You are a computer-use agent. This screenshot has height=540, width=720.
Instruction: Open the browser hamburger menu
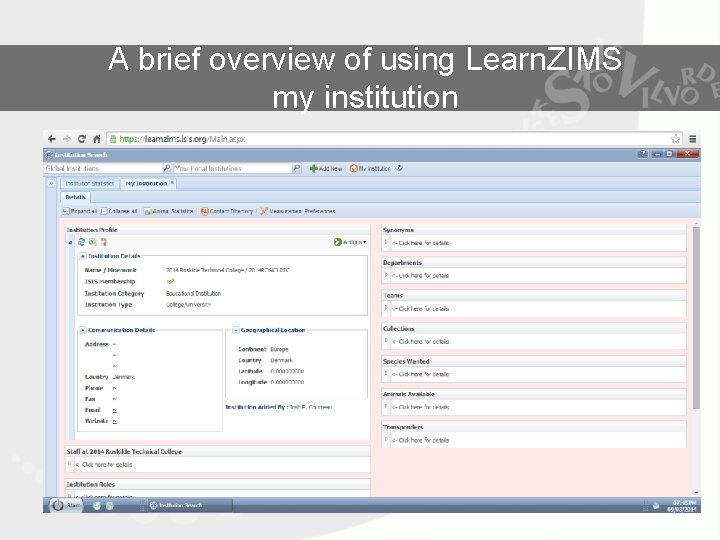692,139
